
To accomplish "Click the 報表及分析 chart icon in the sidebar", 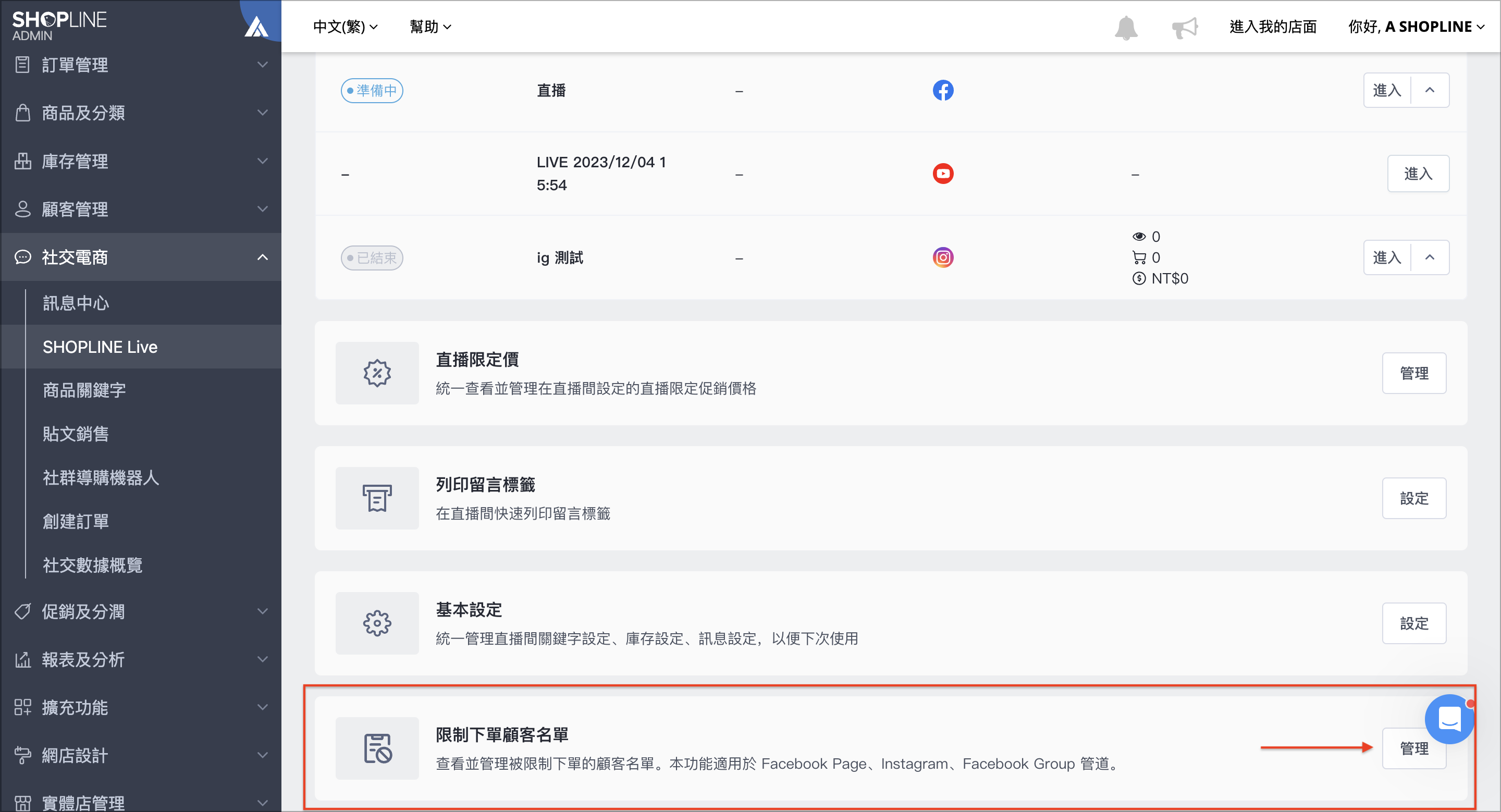I will [x=22, y=659].
